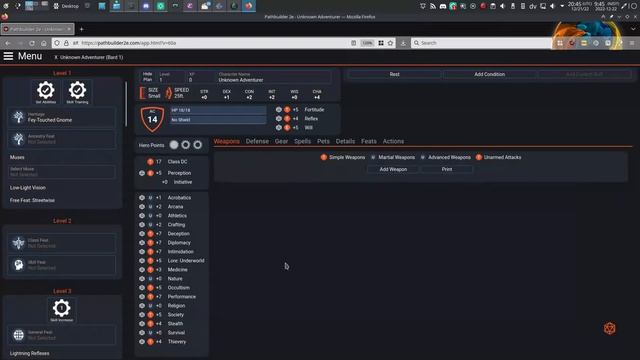Click the Class DC proficiency badge
The width and height of the screenshot is (640, 360).
pos(150,162)
